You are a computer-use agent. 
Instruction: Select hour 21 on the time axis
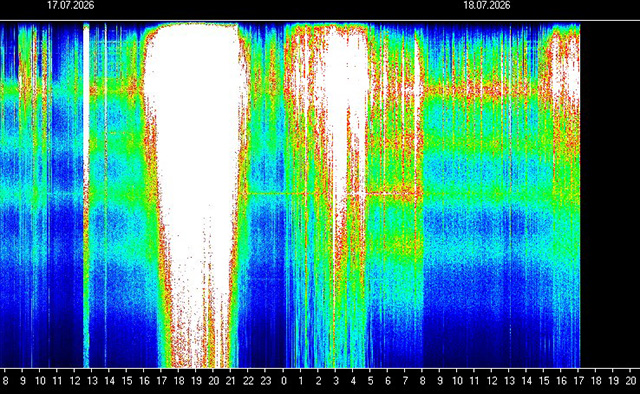[x=231, y=381]
